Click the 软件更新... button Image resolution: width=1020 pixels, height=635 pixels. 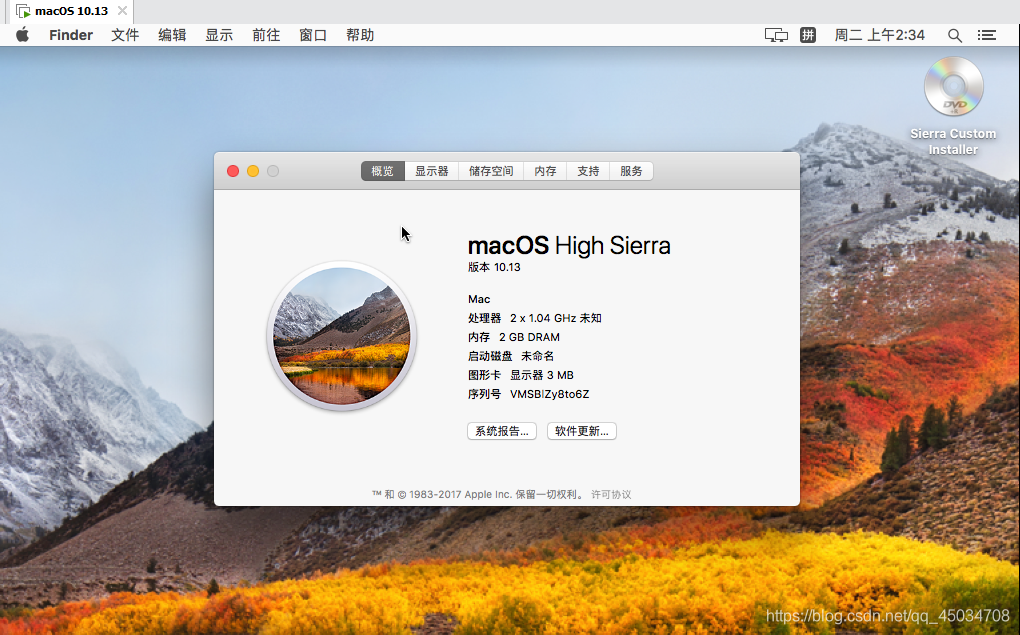[582, 431]
